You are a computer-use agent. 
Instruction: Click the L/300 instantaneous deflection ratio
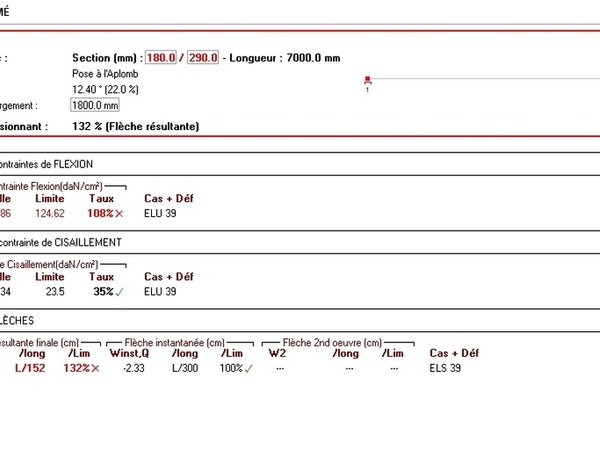tap(185, 368)
